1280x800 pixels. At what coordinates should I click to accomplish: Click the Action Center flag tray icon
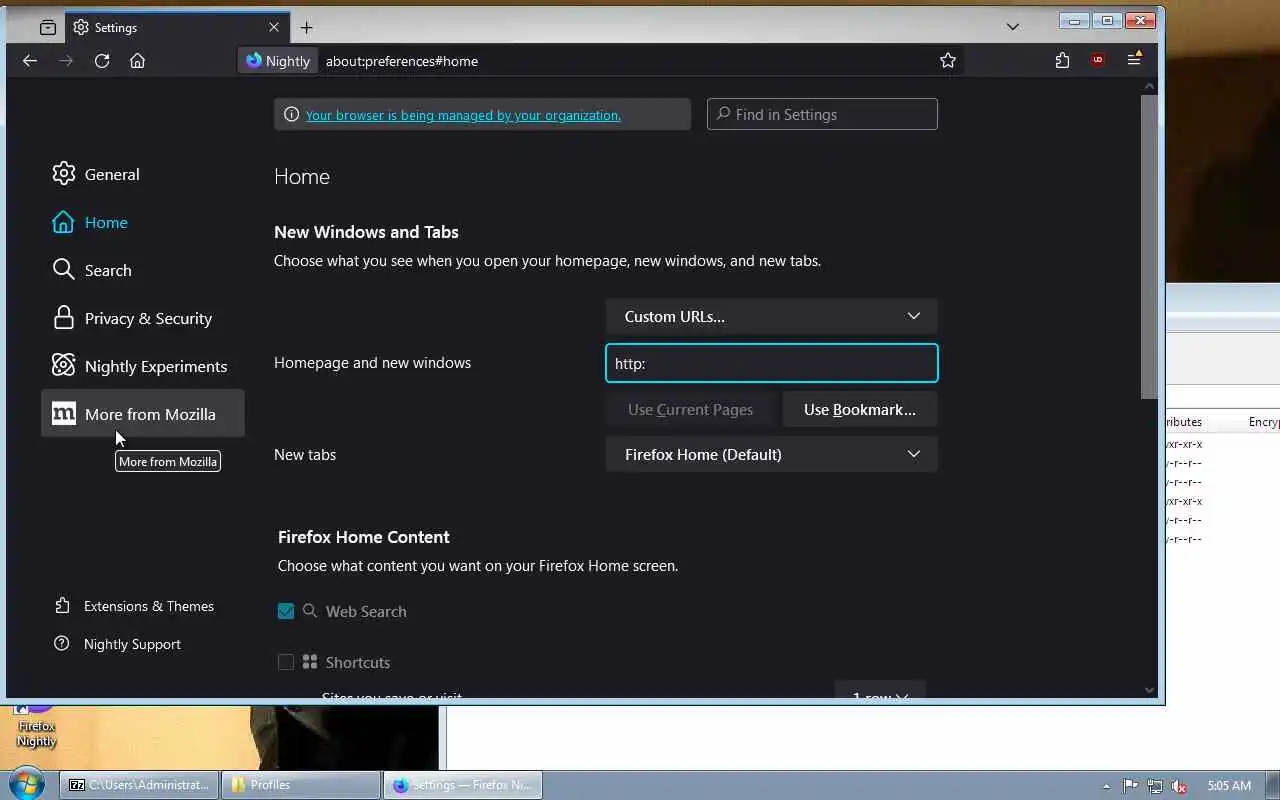coord(1131,786)
